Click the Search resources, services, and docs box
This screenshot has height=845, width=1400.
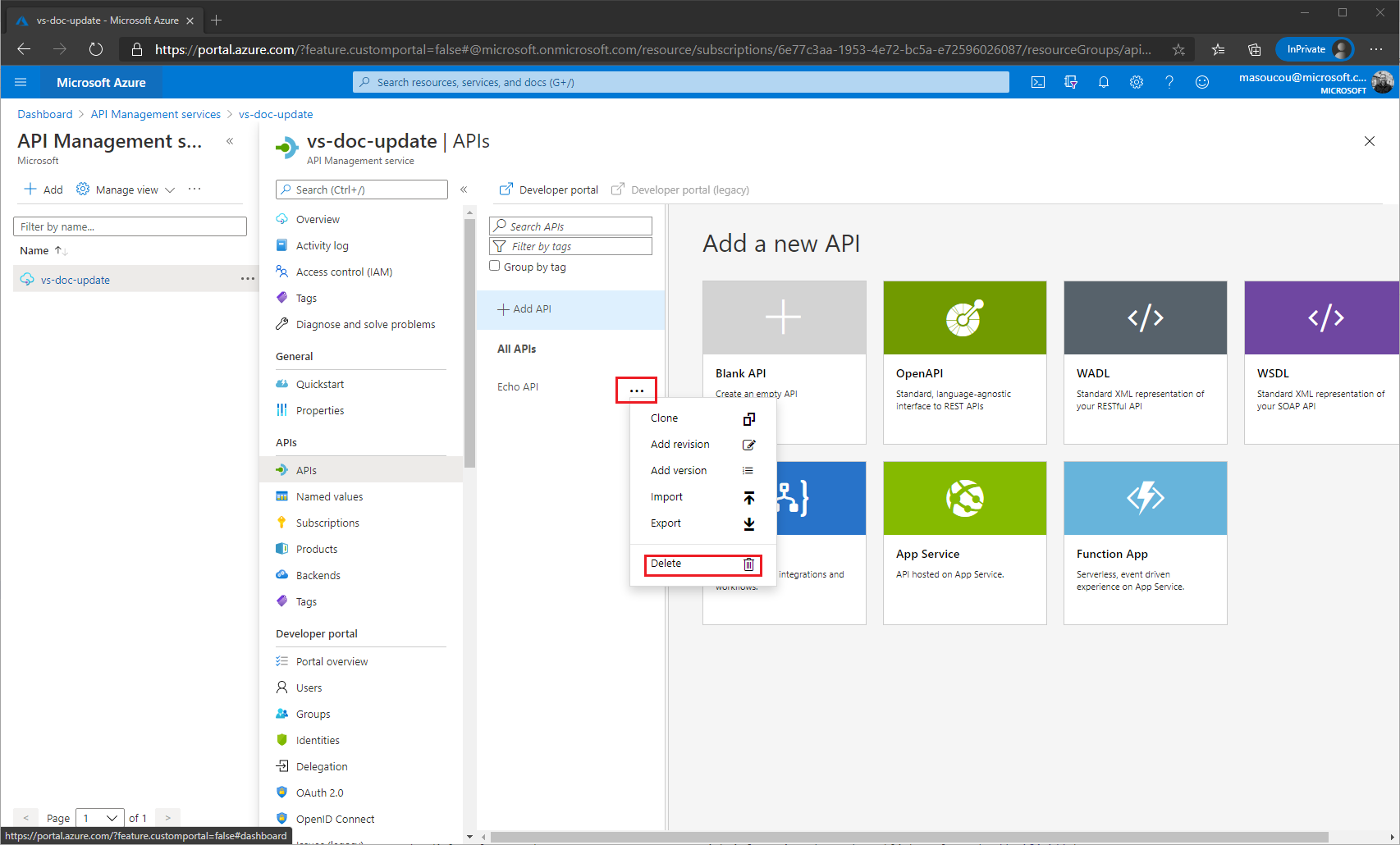click(681, 82)
